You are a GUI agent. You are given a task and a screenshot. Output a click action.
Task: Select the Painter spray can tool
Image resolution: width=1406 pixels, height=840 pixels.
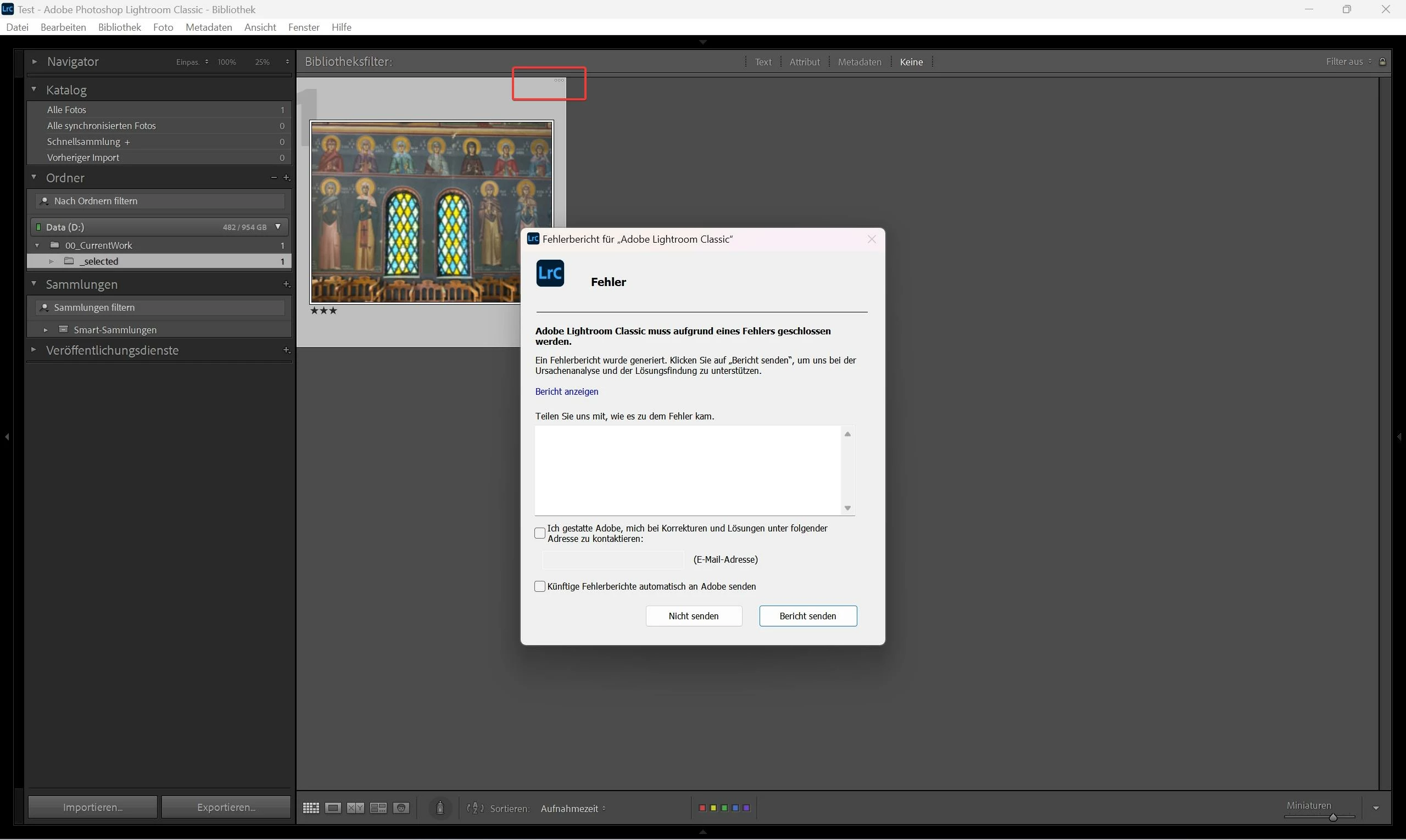[x=440, y=808]
